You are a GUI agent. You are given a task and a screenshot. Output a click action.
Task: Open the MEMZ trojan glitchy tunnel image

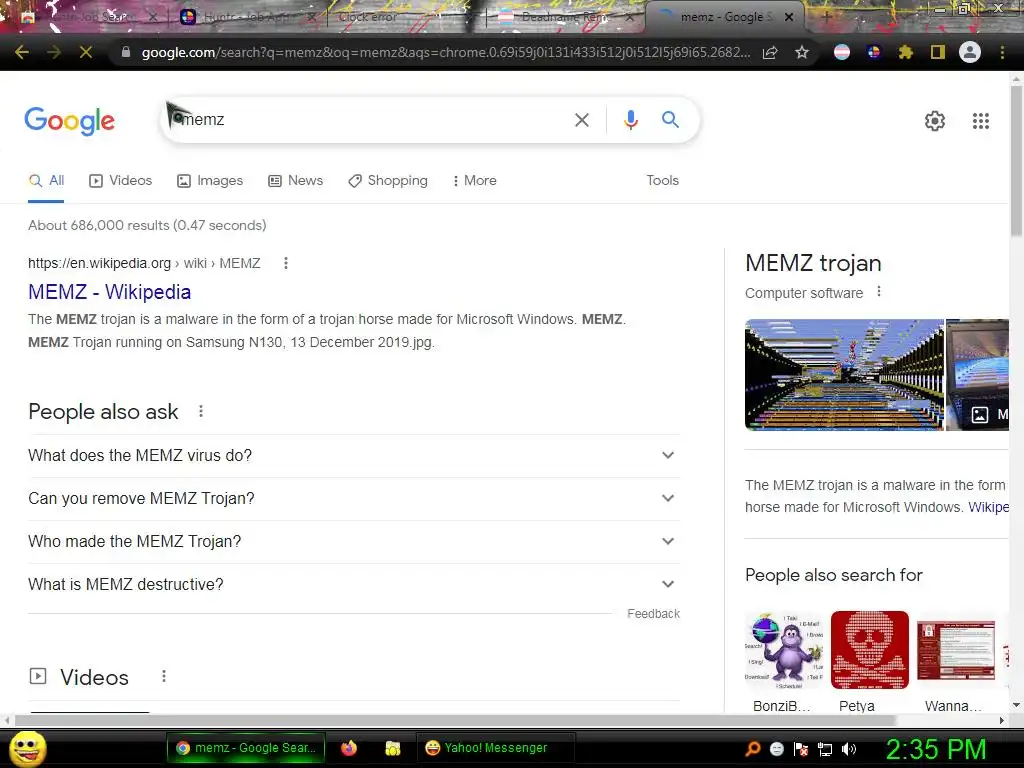click(x=844, y=374)
